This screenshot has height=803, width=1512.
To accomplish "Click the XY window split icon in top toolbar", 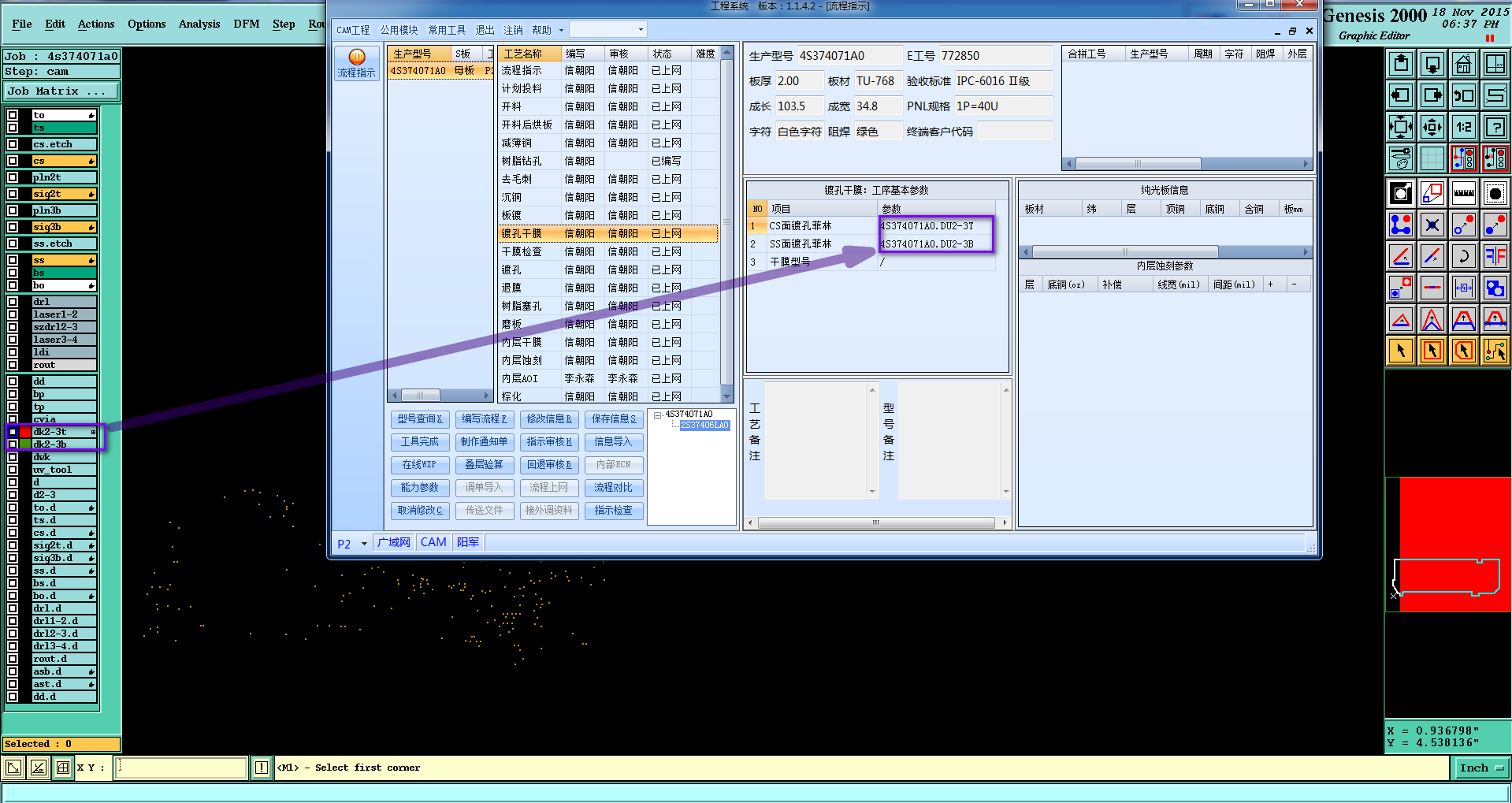I will click(x=1495, y=64).
